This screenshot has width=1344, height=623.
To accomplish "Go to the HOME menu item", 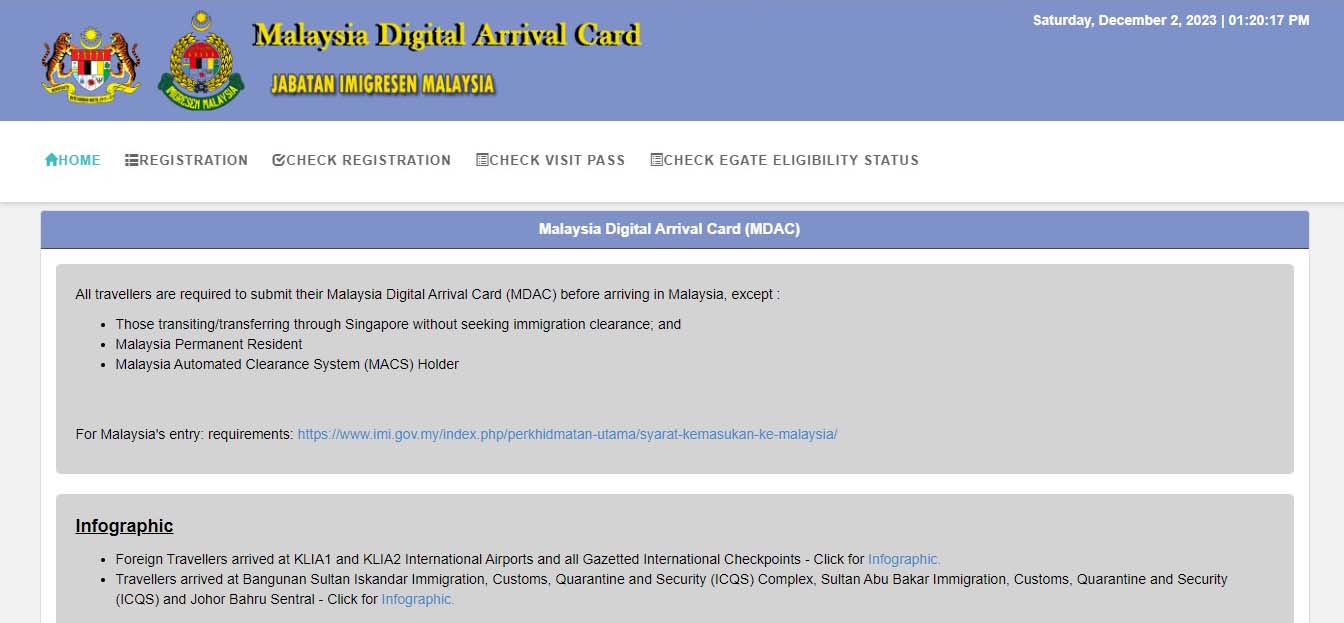I will 79,160.
